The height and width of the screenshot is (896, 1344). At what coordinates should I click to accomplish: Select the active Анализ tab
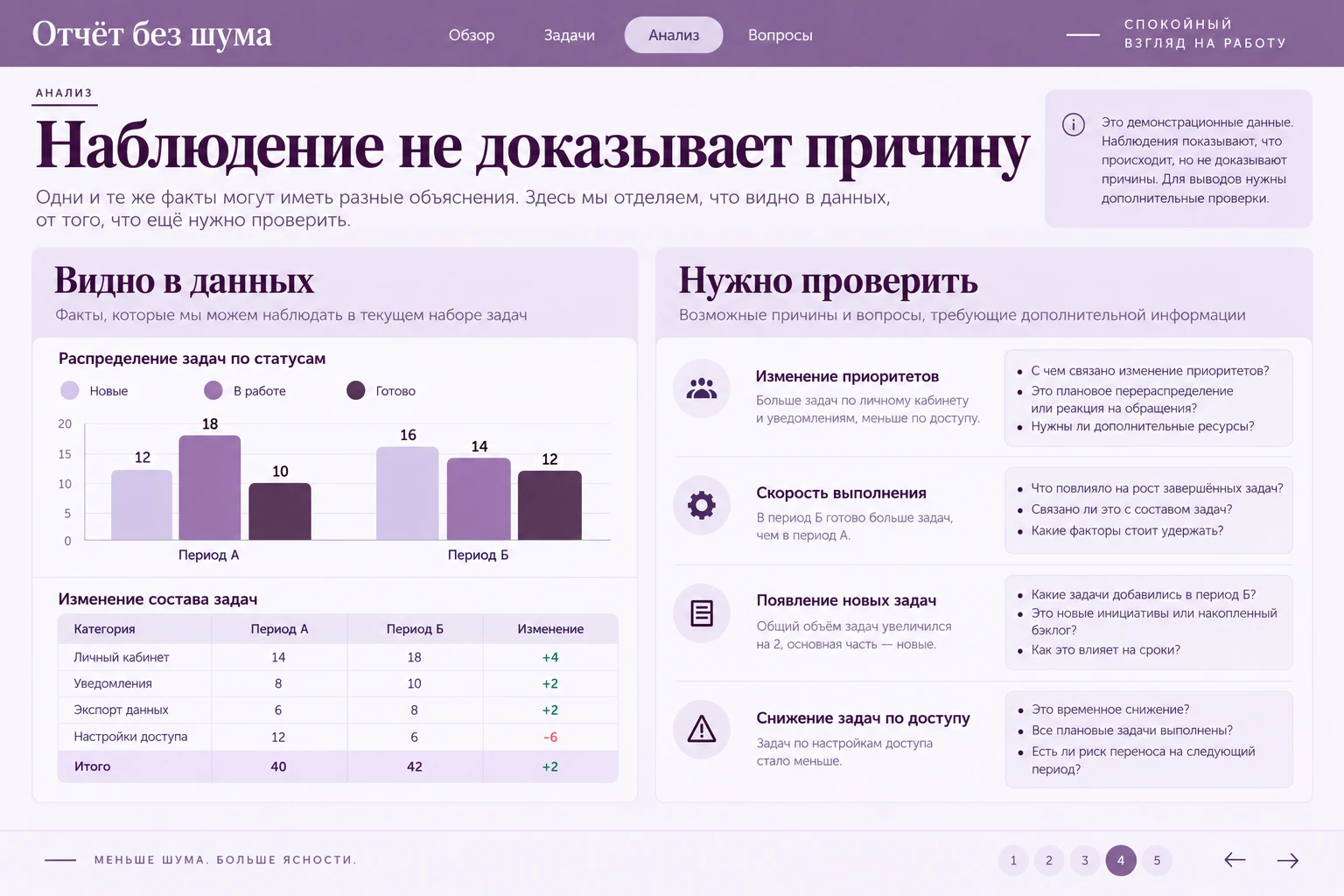pos(674,35)
